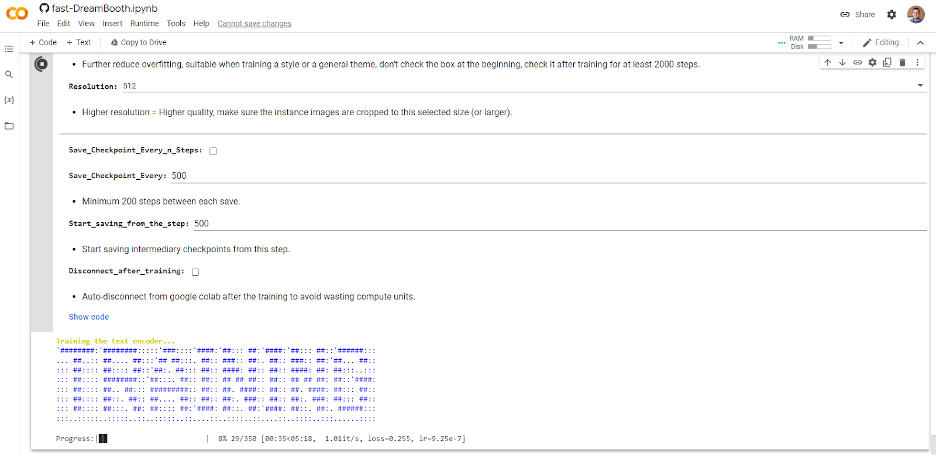936x456 pixels.
Task: Check Disconnect_after_training box
Action: (x=195, y=272)
